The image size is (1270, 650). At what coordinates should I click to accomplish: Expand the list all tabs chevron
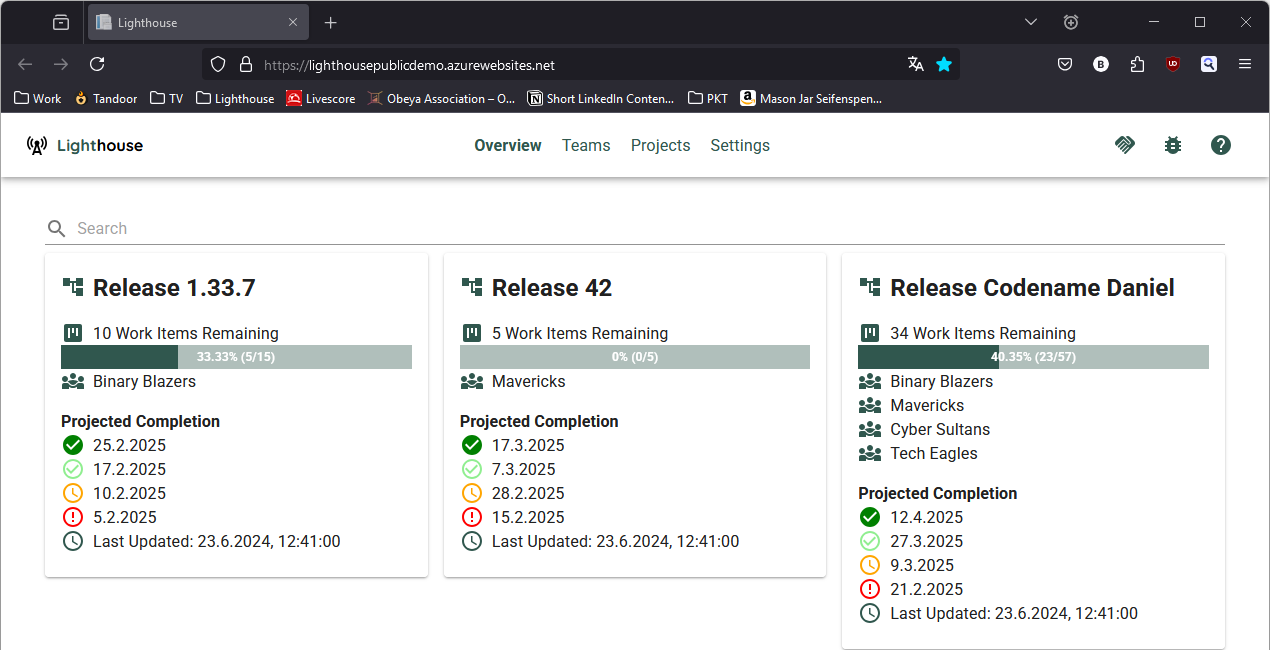pos(1031,22)
